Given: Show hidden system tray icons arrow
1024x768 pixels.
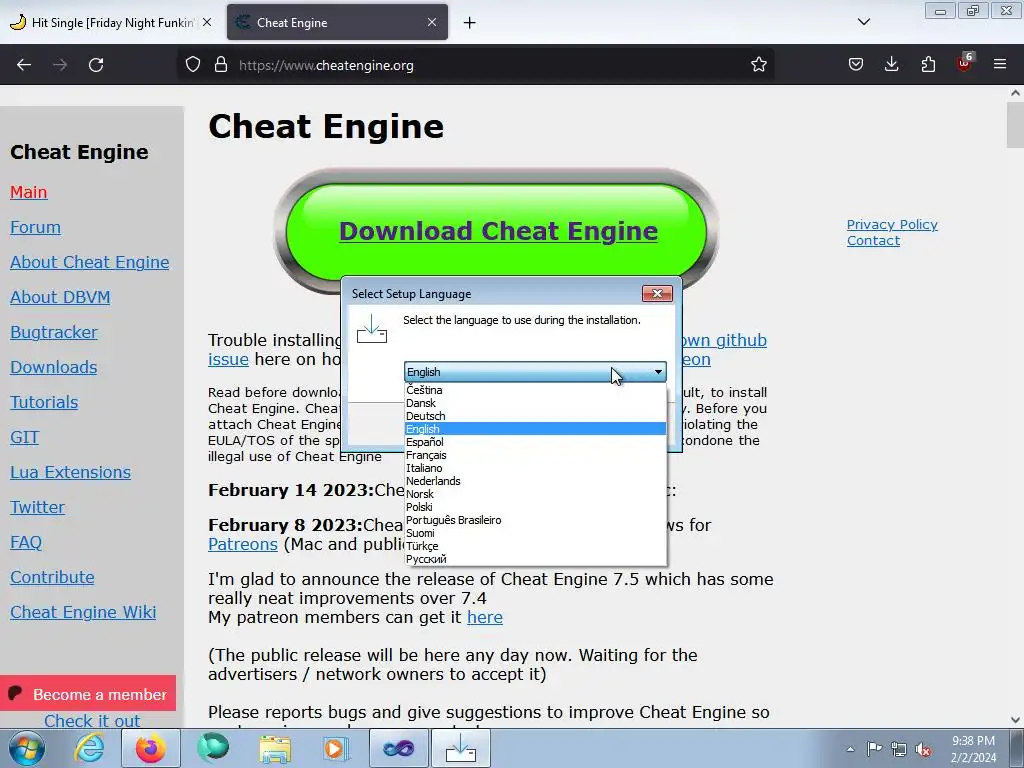Looking at the screenshot, I should pyautogui.click(x=850, y=749).
